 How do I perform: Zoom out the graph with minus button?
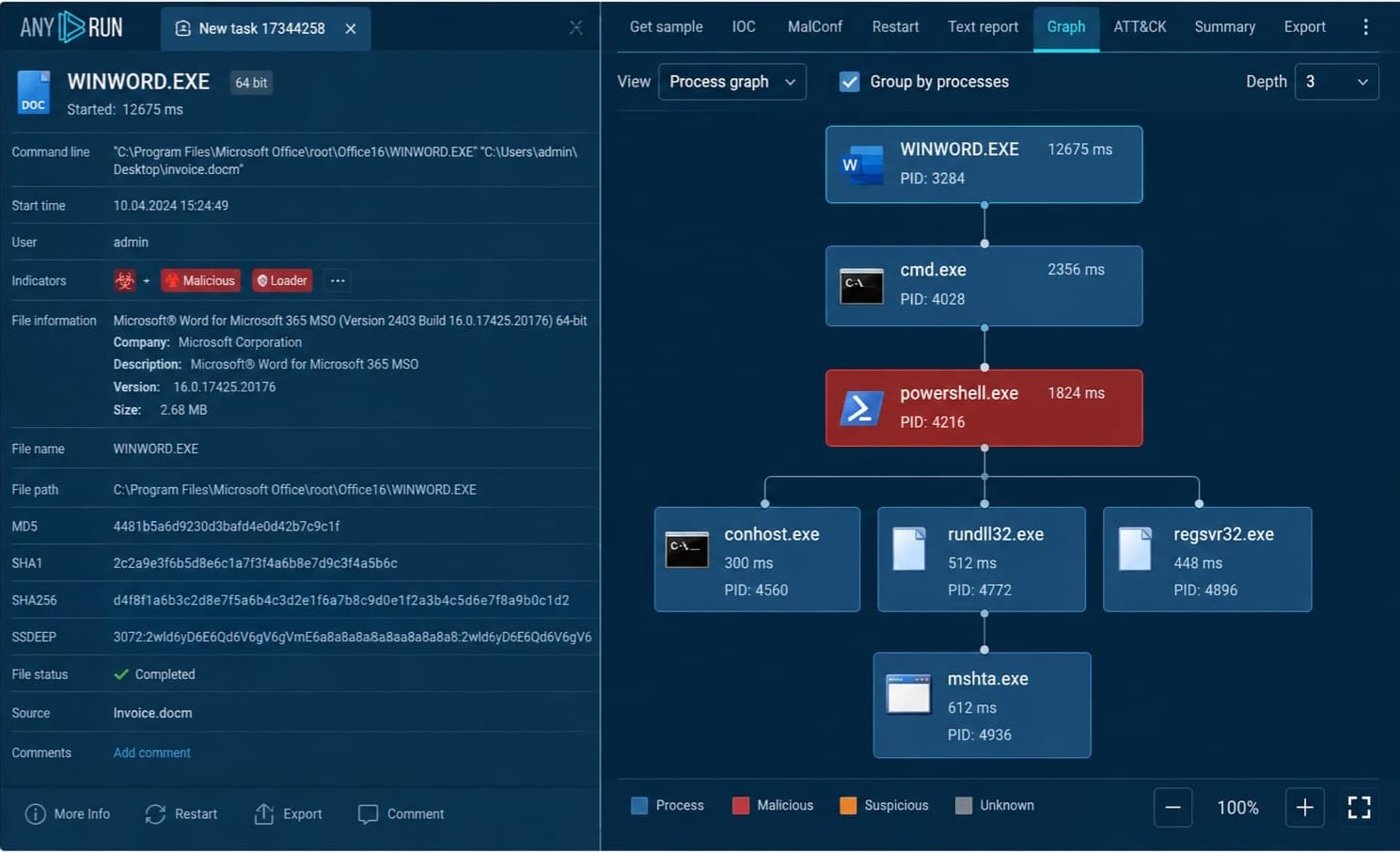[1173, 808]
